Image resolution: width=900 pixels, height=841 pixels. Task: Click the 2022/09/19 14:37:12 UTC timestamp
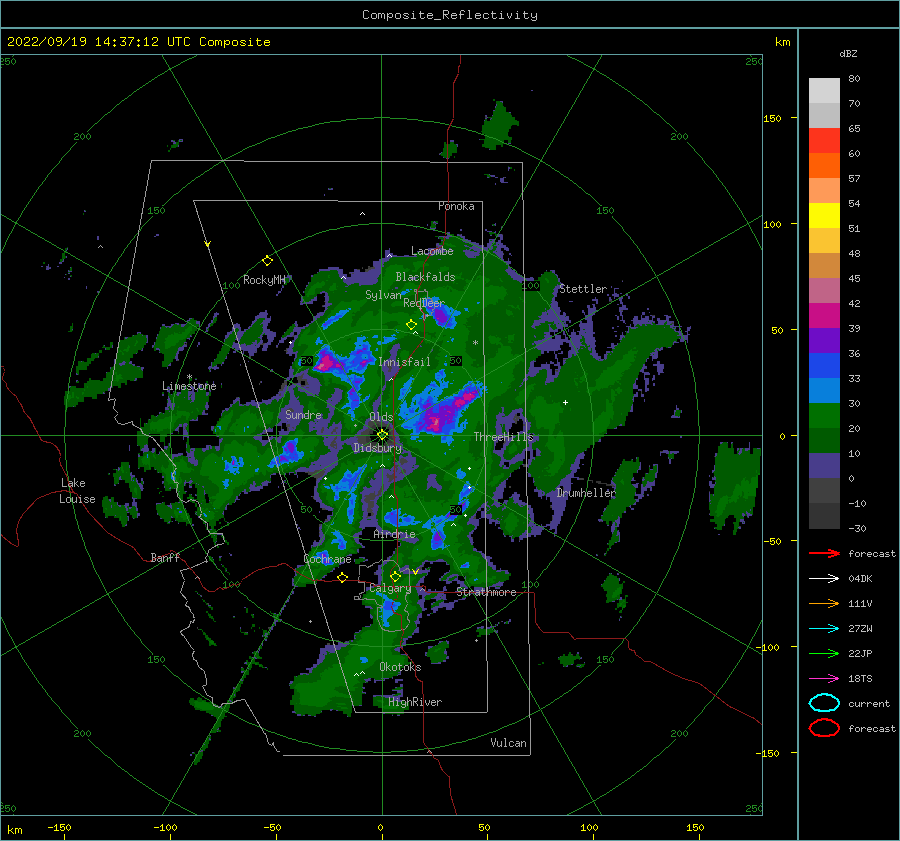87,42
